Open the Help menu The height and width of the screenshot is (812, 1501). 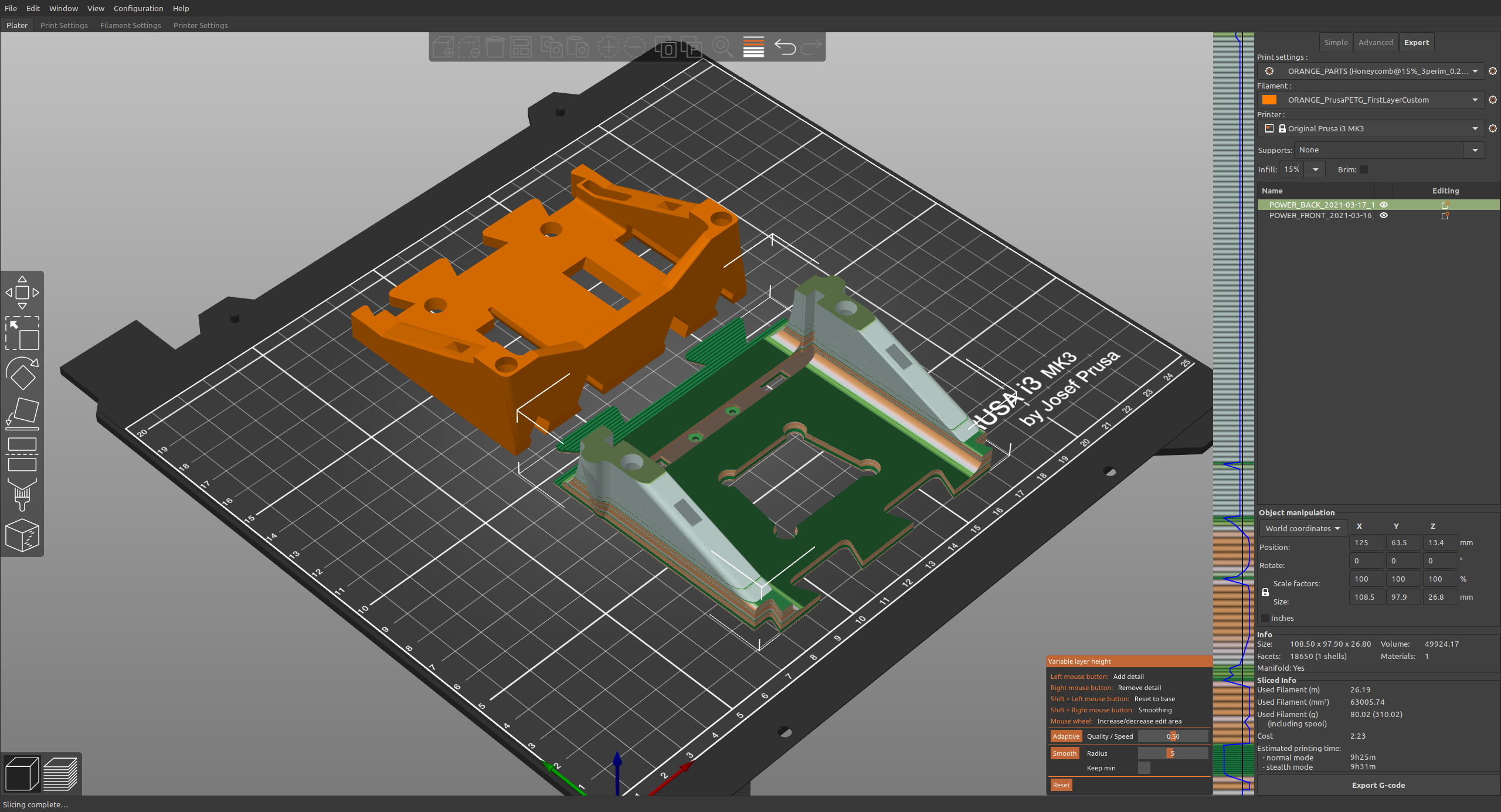(x=181, y=8)
